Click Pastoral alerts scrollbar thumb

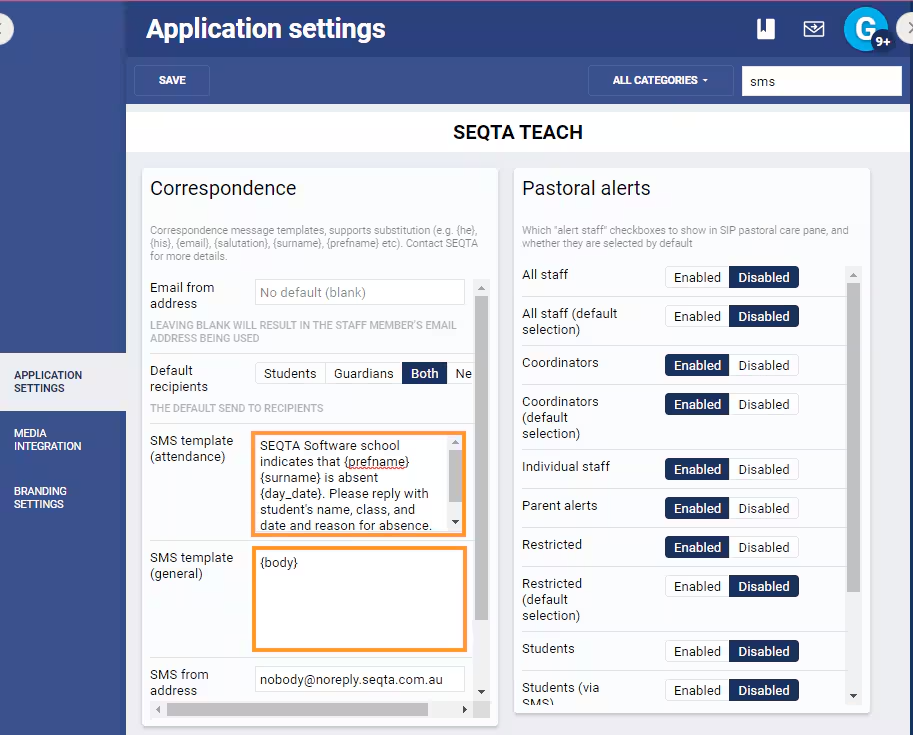point(853,437)
